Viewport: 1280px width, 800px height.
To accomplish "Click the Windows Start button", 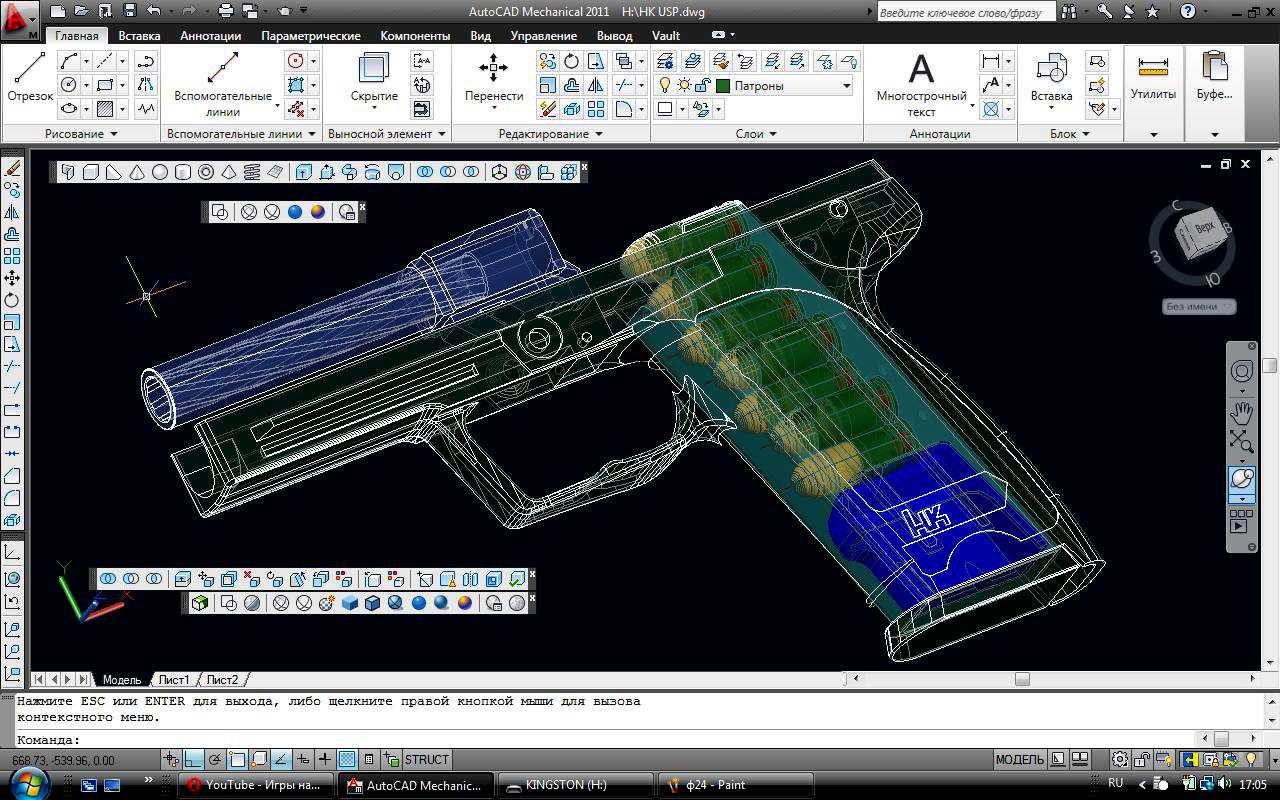I will 30,783.
